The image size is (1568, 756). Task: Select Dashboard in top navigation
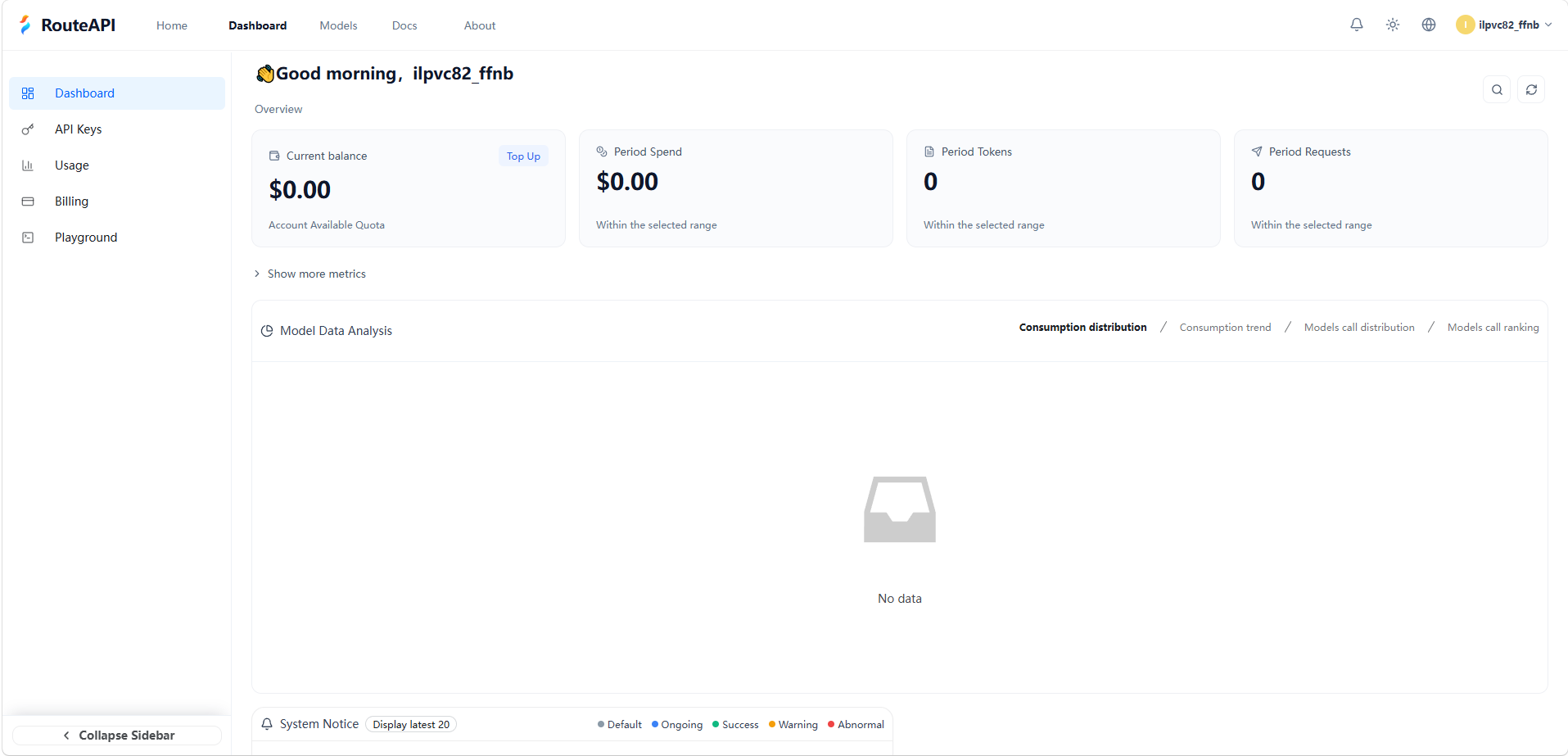[257, 25]
